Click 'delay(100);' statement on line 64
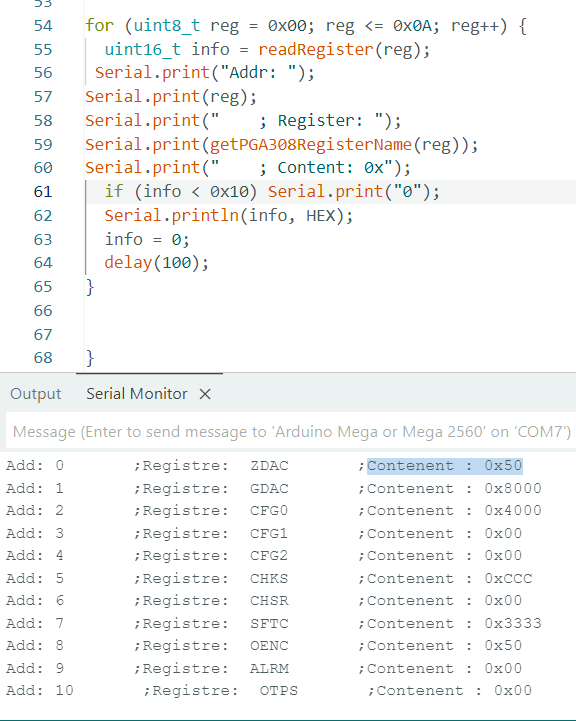The width and height of the screenshot is (576, 721). pyautogui.click(x=156, y=263)
